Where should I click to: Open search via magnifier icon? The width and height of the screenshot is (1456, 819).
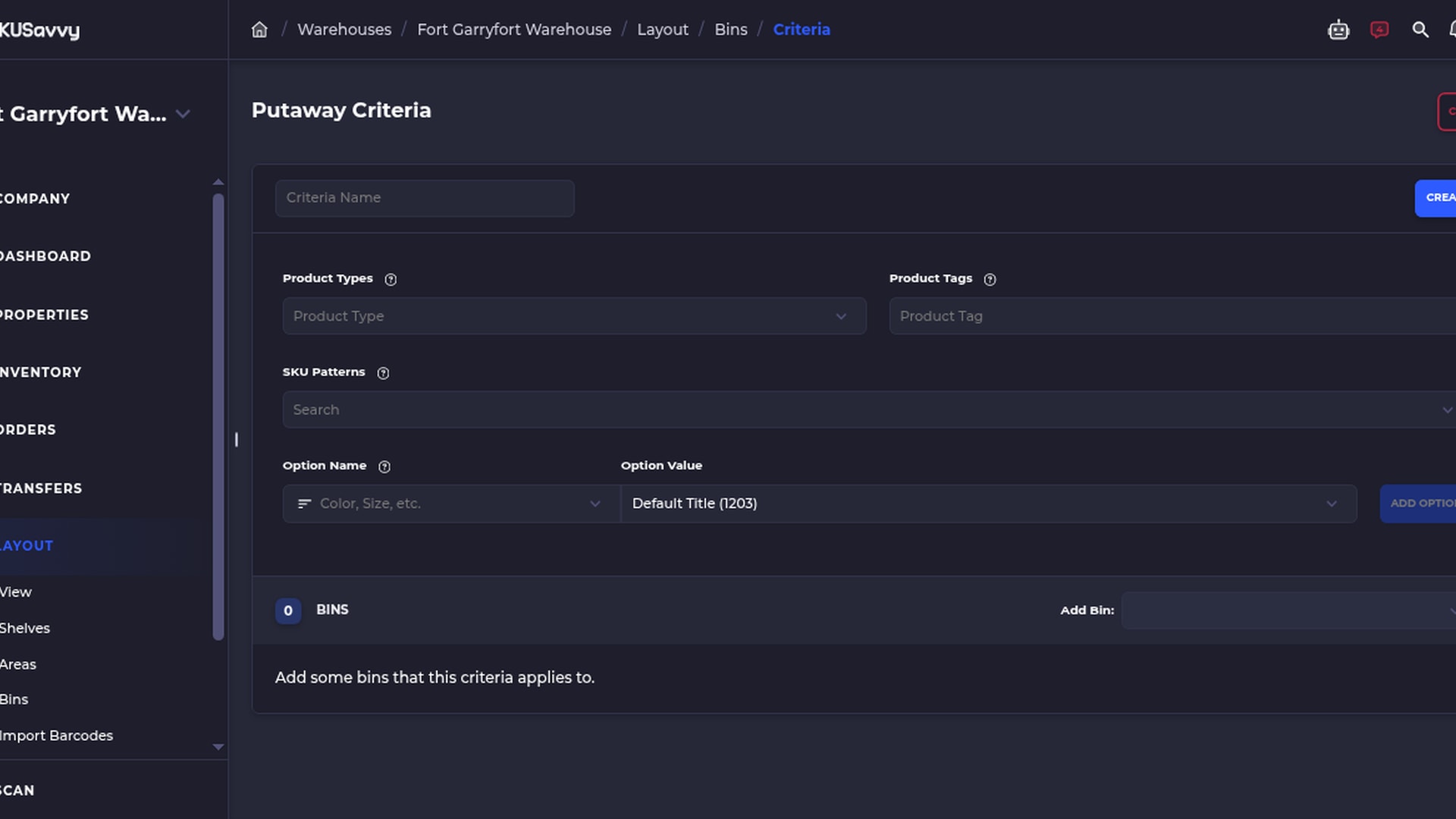pyautogui.click(x=1420, y=30)
